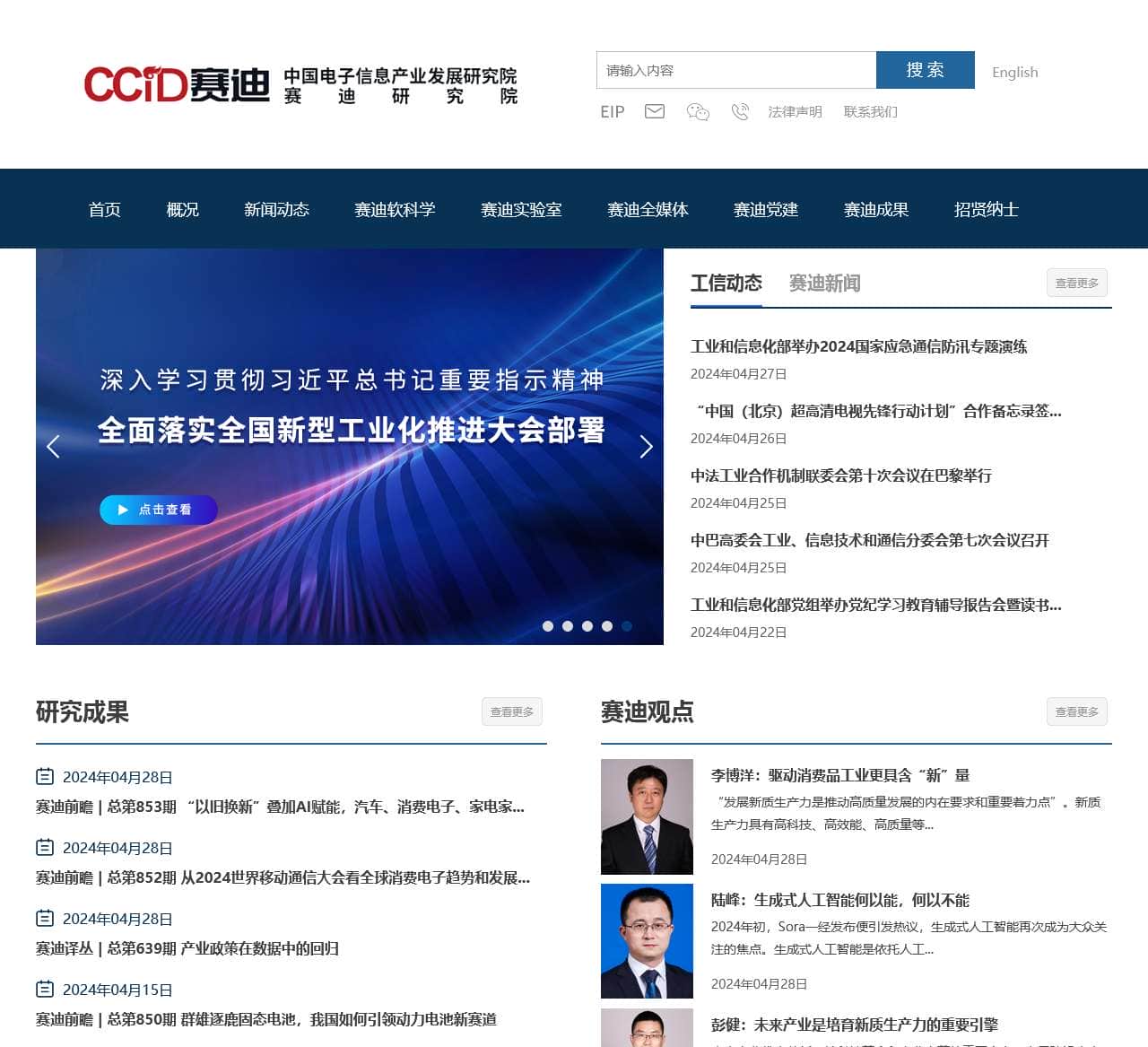Go to previous banner slide arrow
This screenshot has width=1148, height=1047.
[x=54, y=446]
